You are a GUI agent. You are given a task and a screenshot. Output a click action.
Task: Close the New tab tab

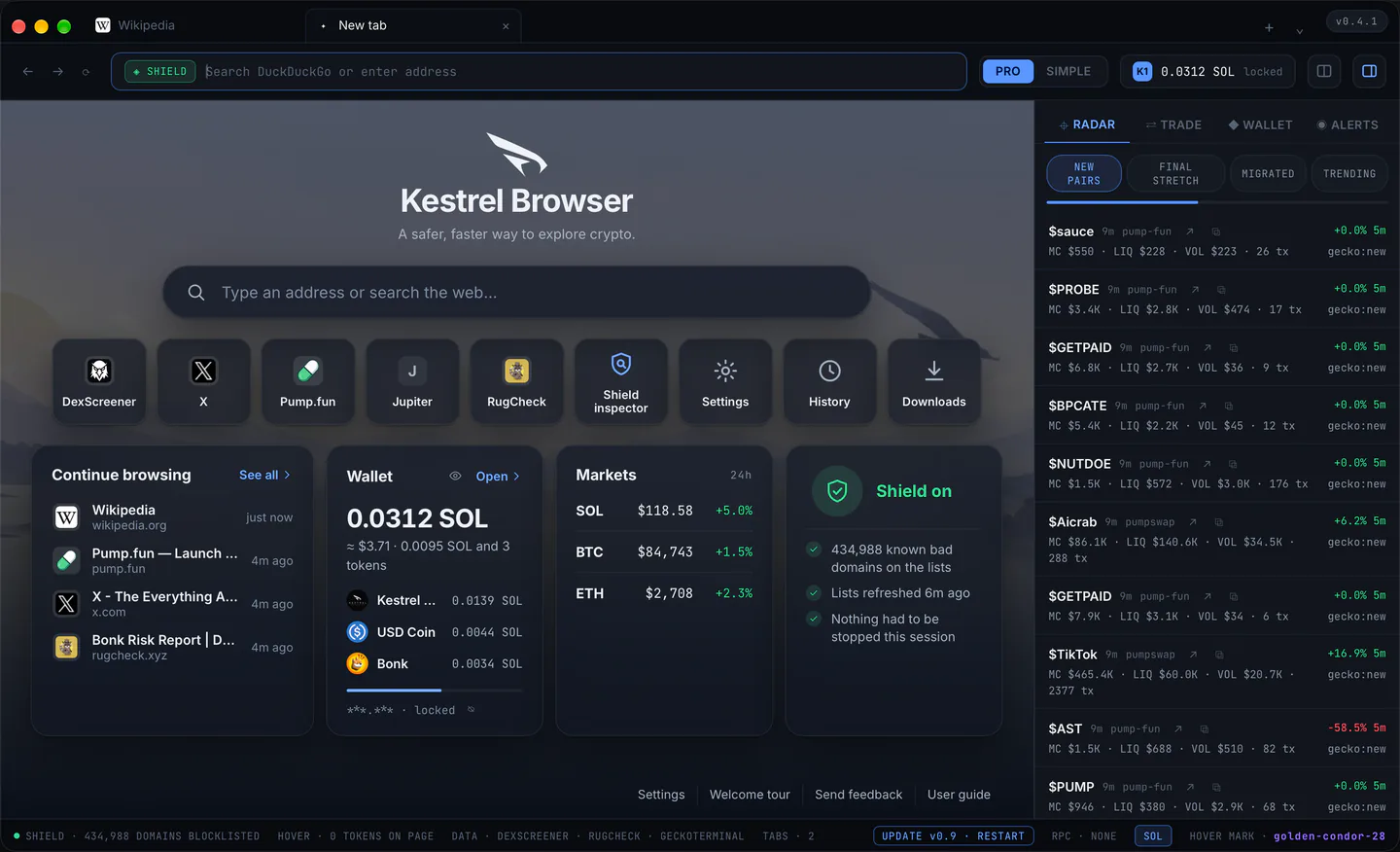click(506, 26)
